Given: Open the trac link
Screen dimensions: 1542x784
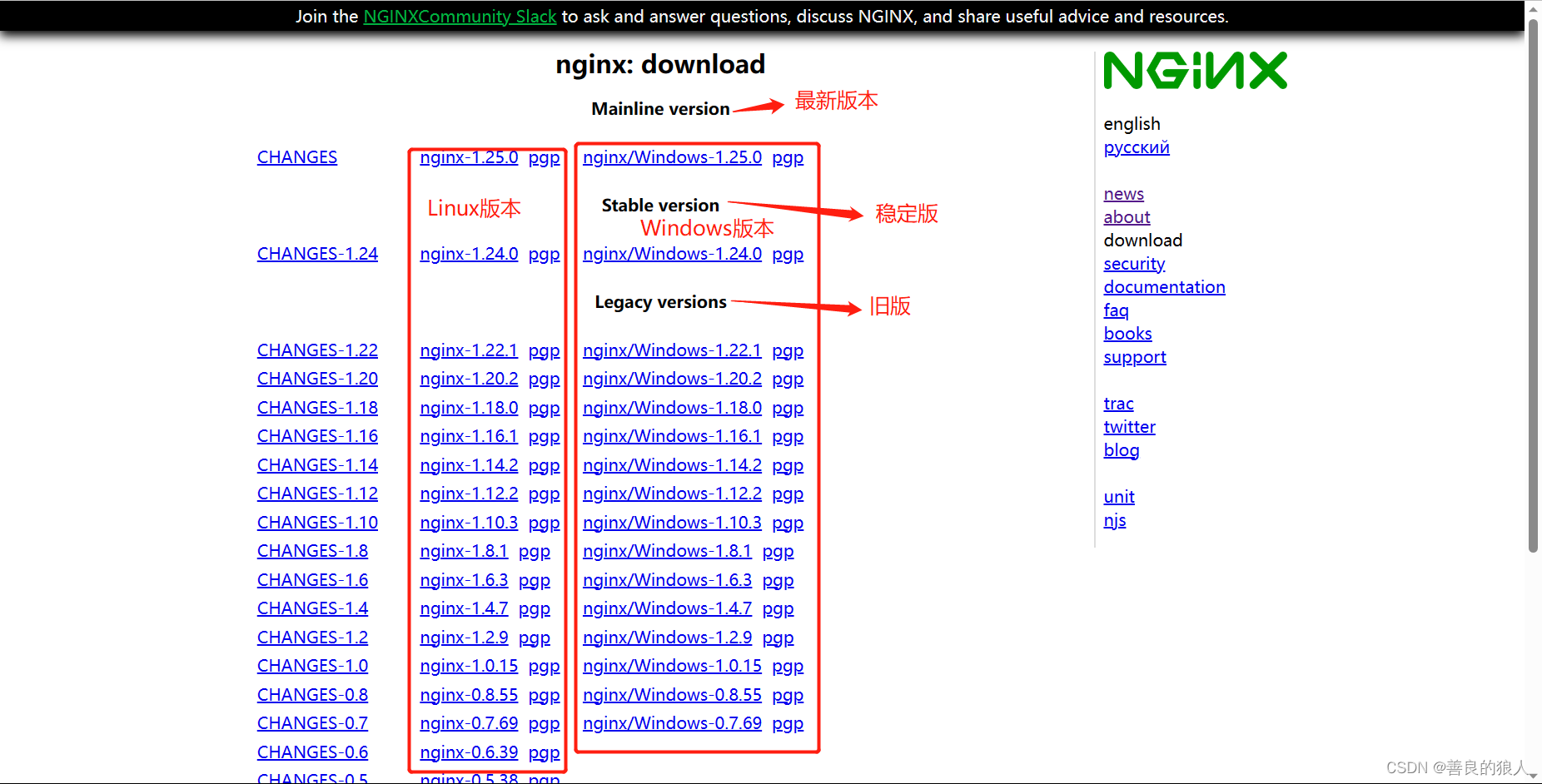Looking at the screenshot, I should (1118, 404).
